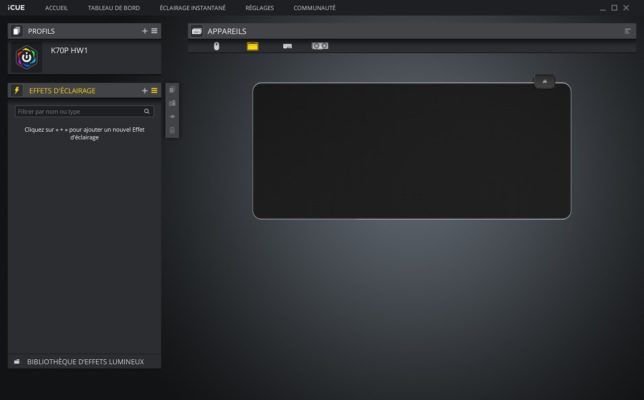Select the mouse device icon
Image resolution: width=644 pixels, height=400 pixels.
[216, 46]
